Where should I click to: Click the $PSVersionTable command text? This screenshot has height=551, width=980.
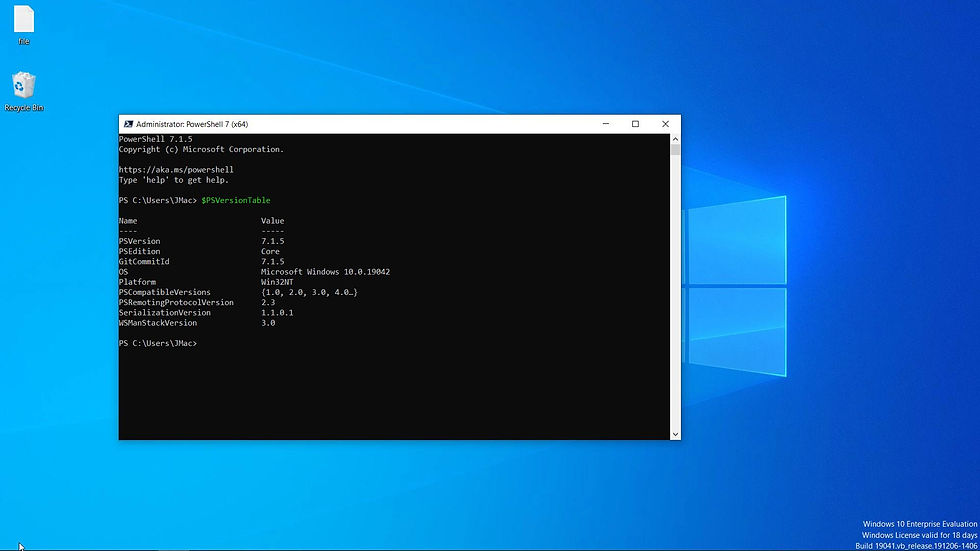pos(236,201)
